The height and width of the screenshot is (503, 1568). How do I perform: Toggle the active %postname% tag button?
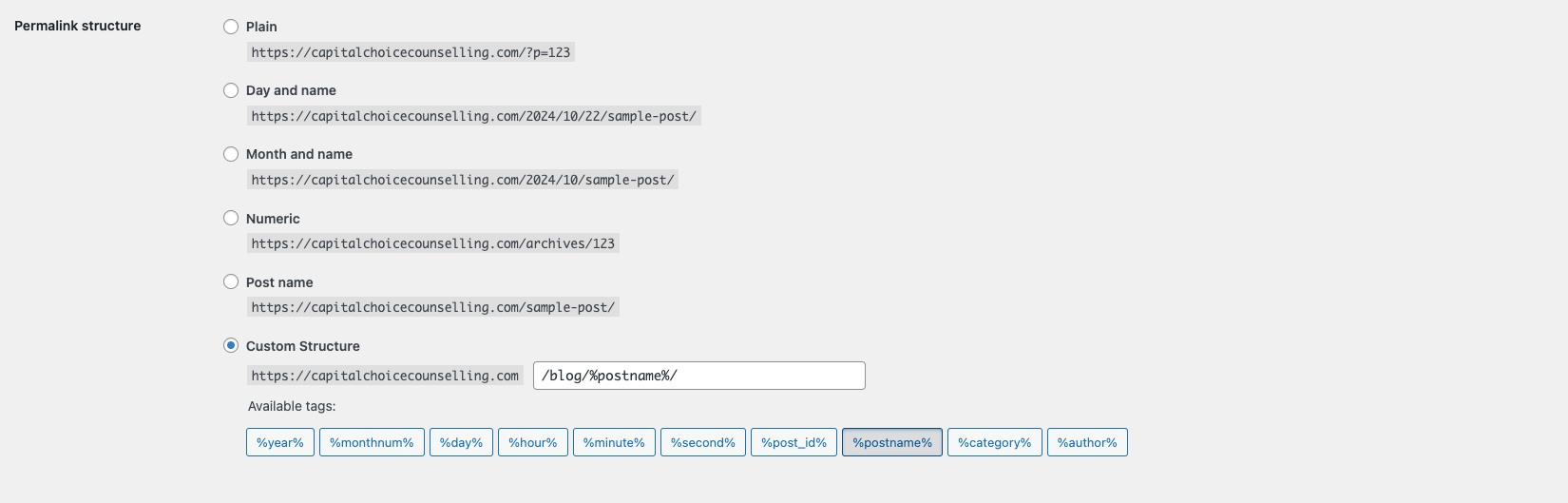pos(892,443)
